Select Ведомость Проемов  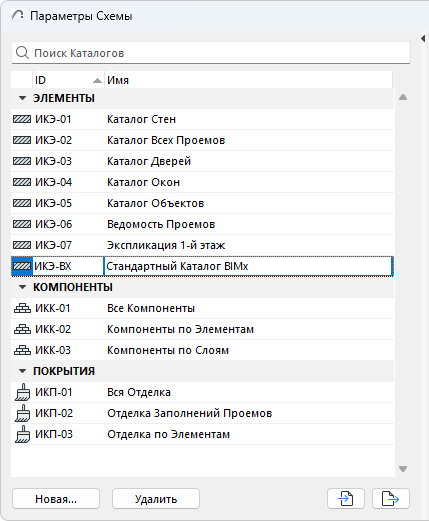click(161, 224)
